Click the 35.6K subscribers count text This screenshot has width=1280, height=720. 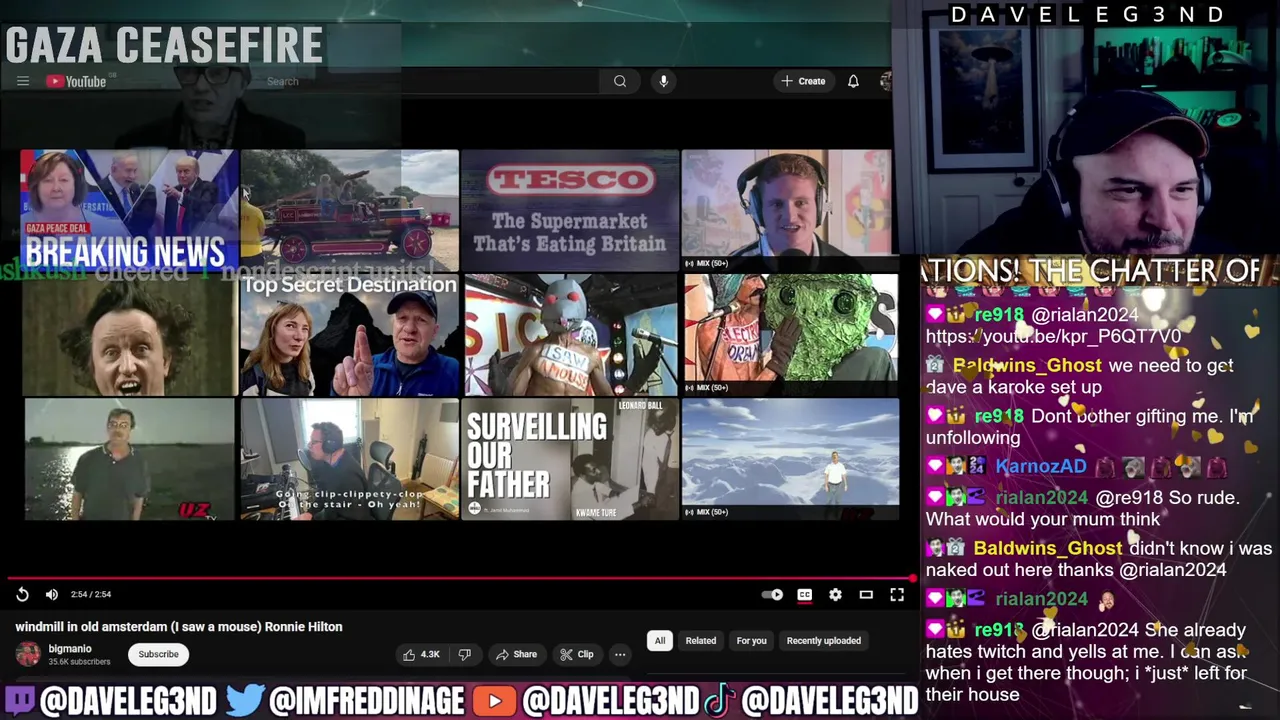[79, 662]
